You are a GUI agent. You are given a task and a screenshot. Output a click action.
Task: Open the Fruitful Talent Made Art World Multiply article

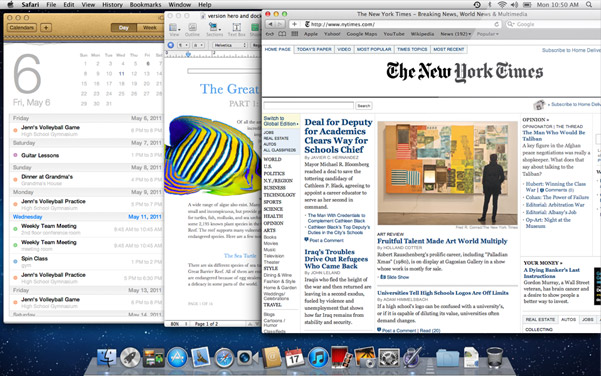tap(442, 241)
